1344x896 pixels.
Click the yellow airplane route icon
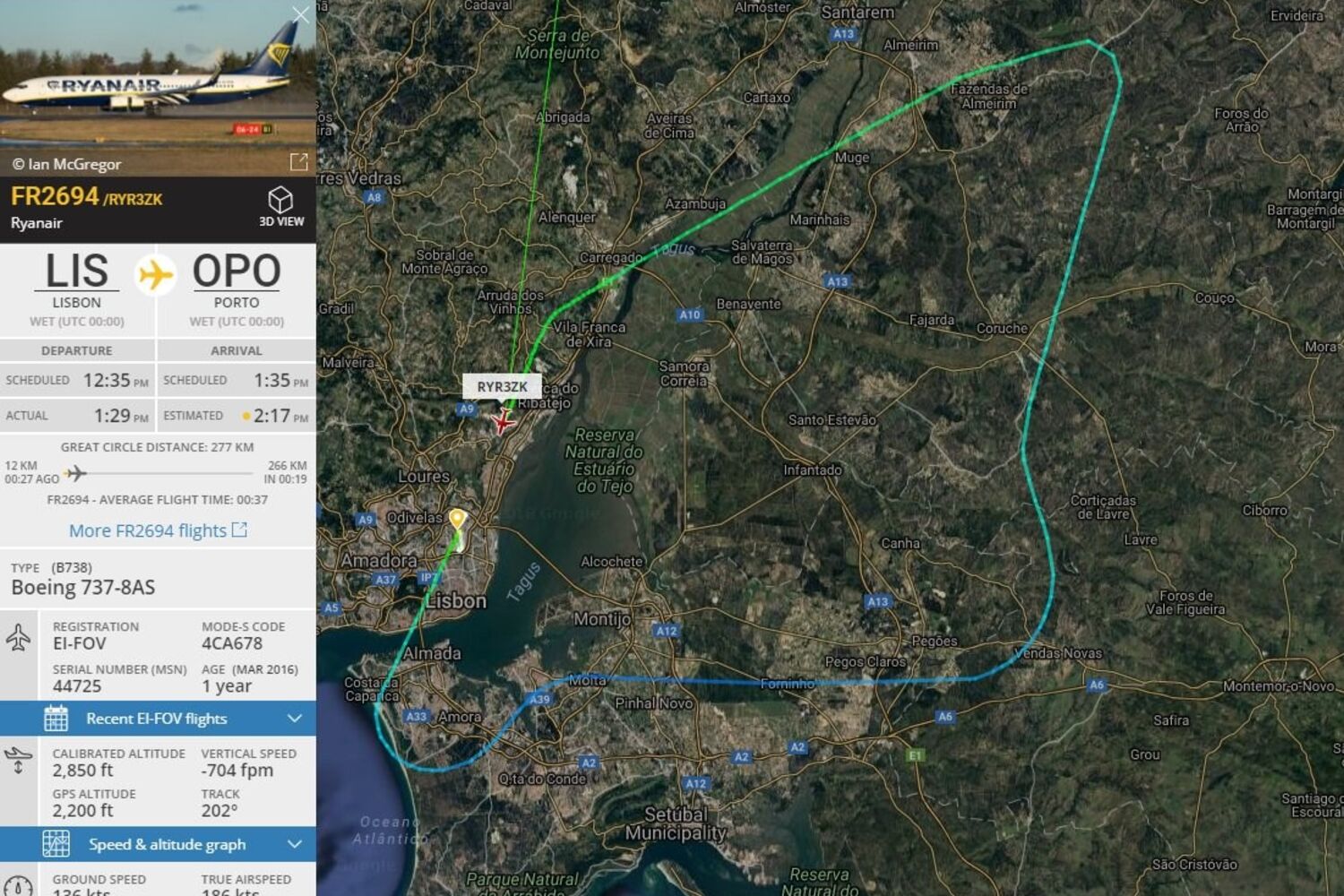tap(156, 275)
